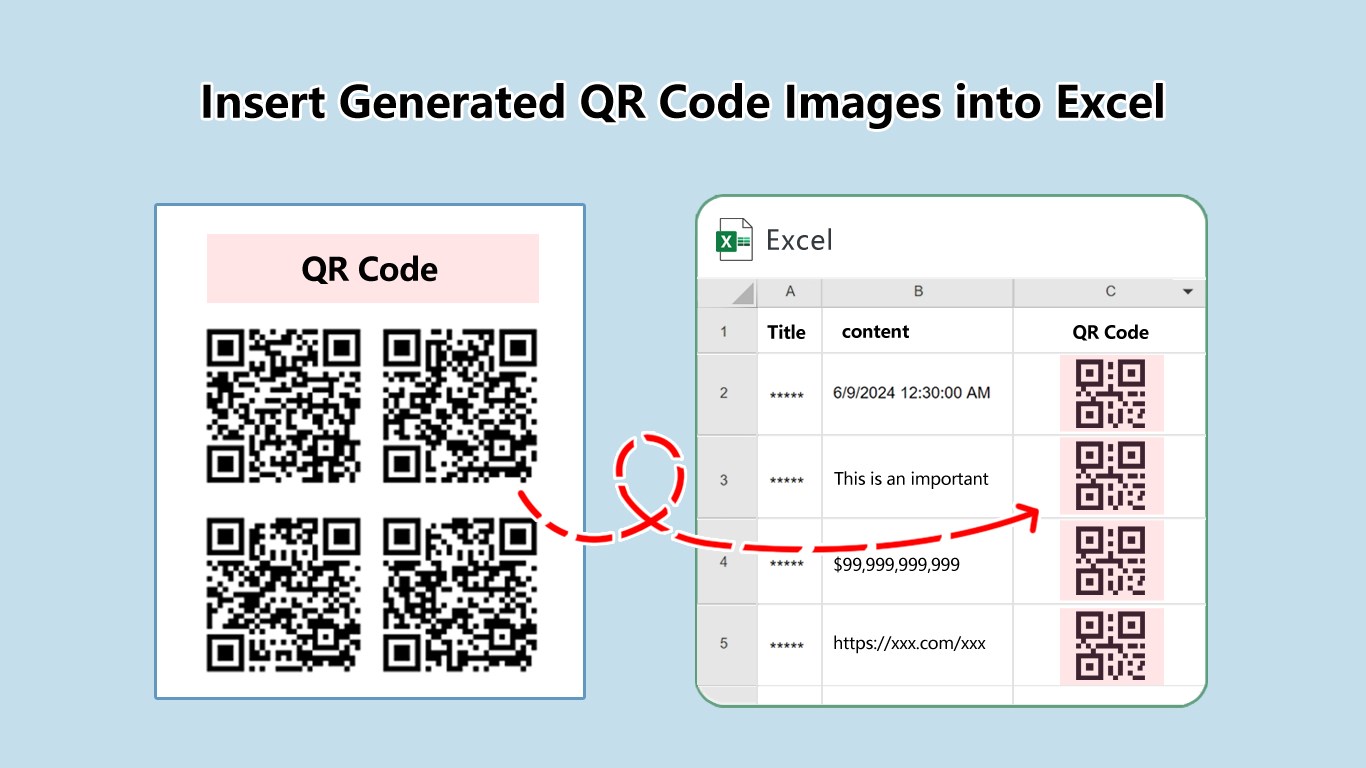This screenshot has width=1366, height=768.
Task: Click the bottom-left QR code in left panel
Action: coord(284,594)
